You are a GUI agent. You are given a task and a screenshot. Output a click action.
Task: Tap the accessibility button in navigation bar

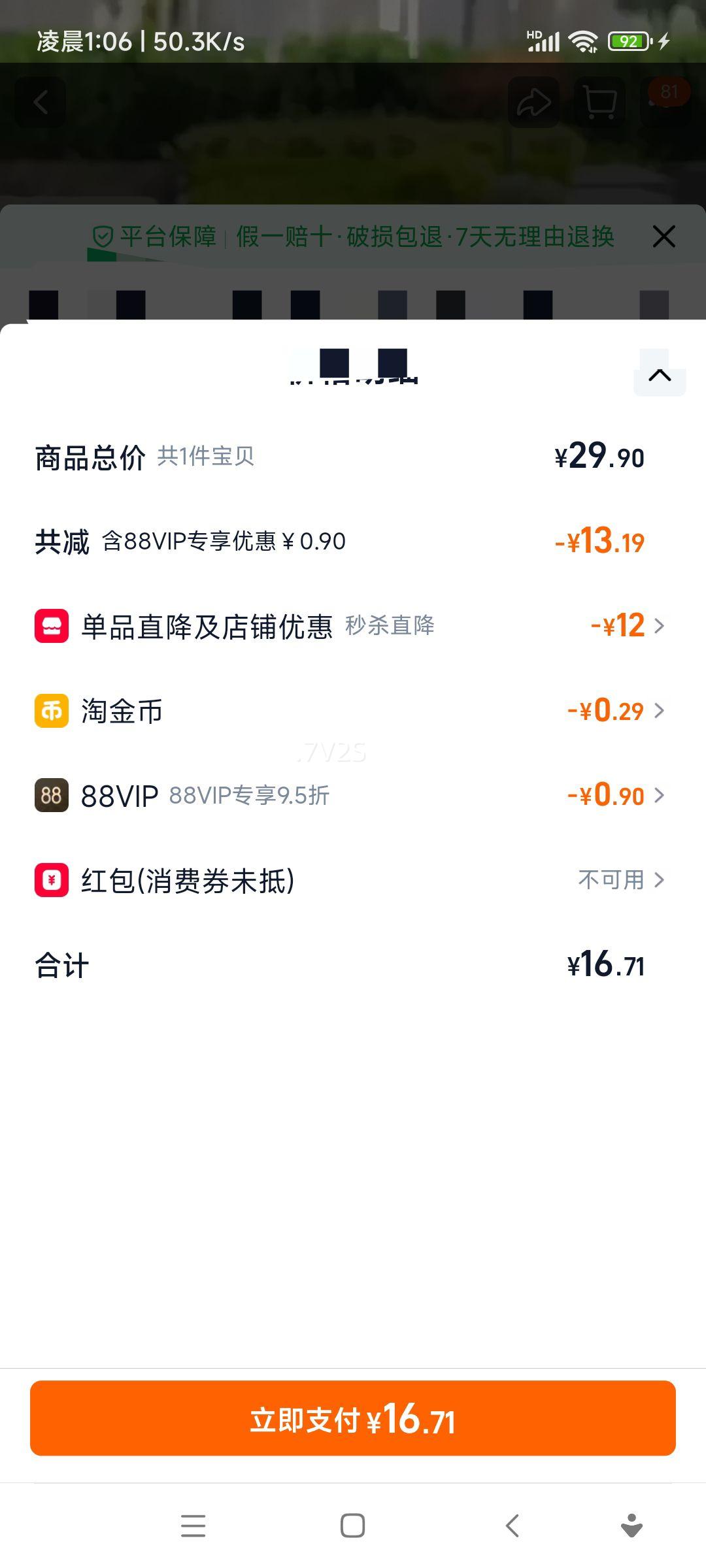pyautogui.click(x=631, y=1526)
